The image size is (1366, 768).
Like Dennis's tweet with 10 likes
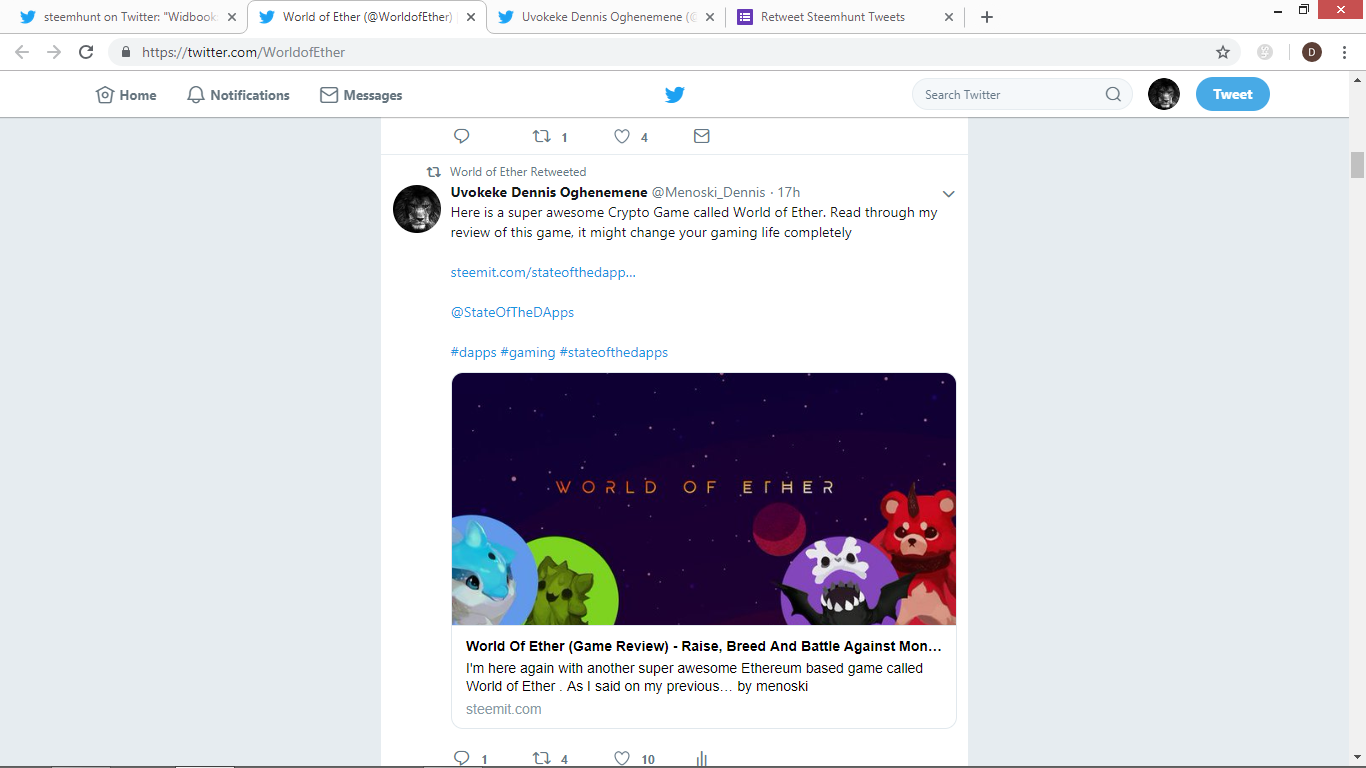tap(634, 759)
